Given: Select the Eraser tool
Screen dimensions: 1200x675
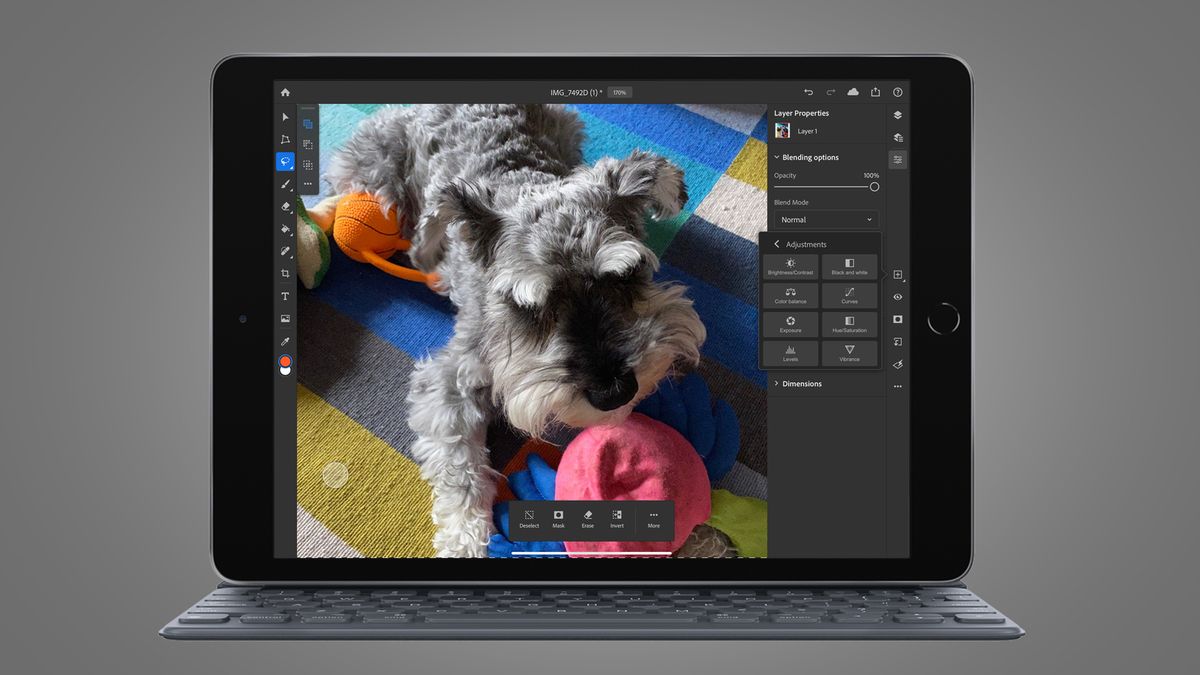Looking at the screenshot, I should tap(285, 207).
